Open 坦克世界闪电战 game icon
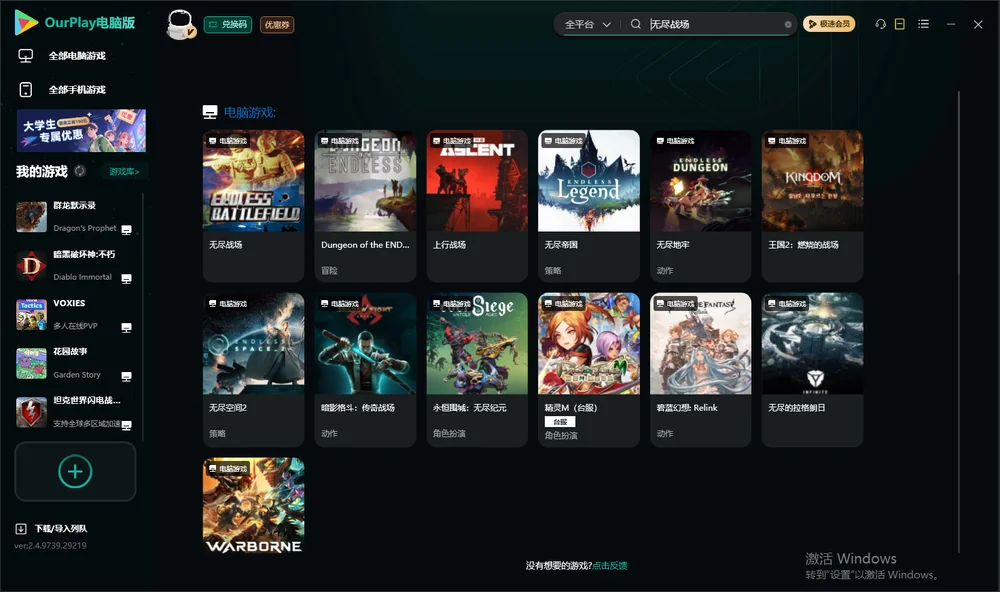This screenshot has width=1000, height=592. click(31, 412)
